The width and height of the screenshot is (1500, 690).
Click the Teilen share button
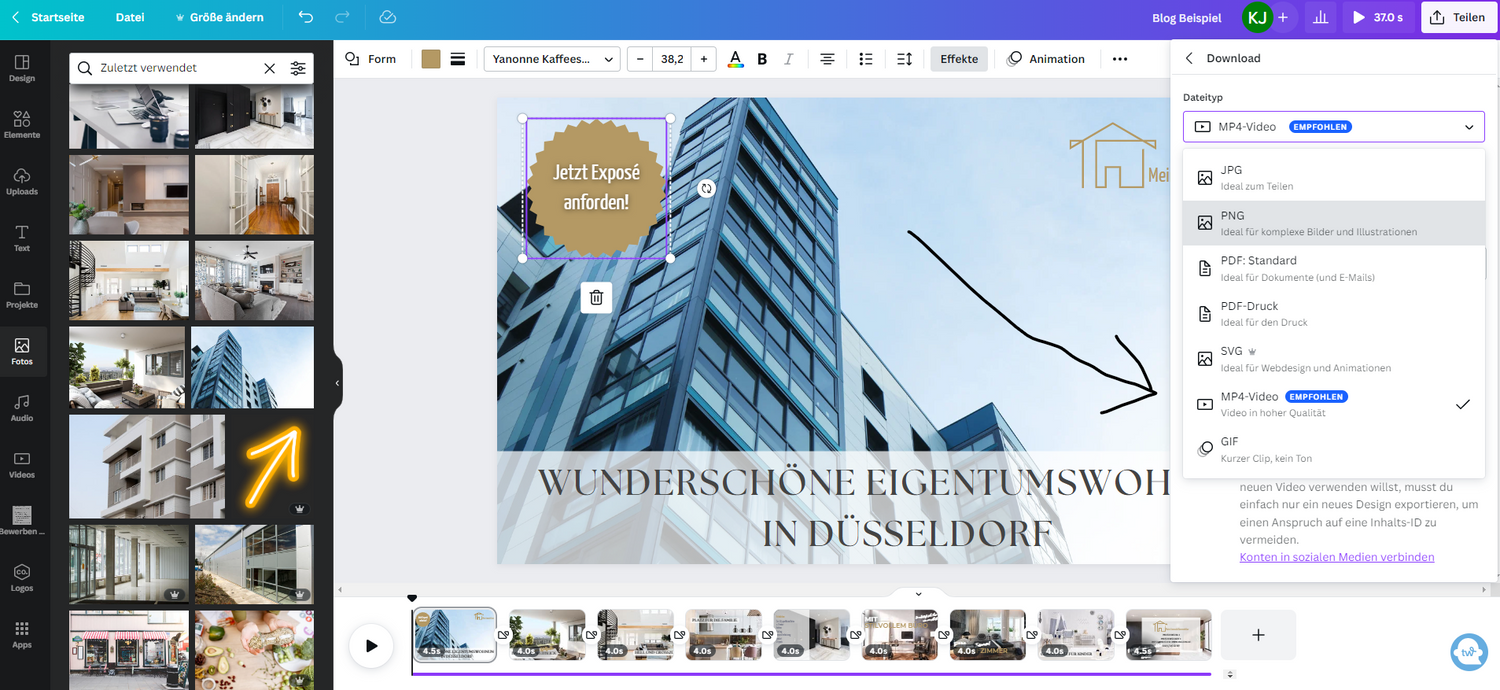tap(1458, 17)
